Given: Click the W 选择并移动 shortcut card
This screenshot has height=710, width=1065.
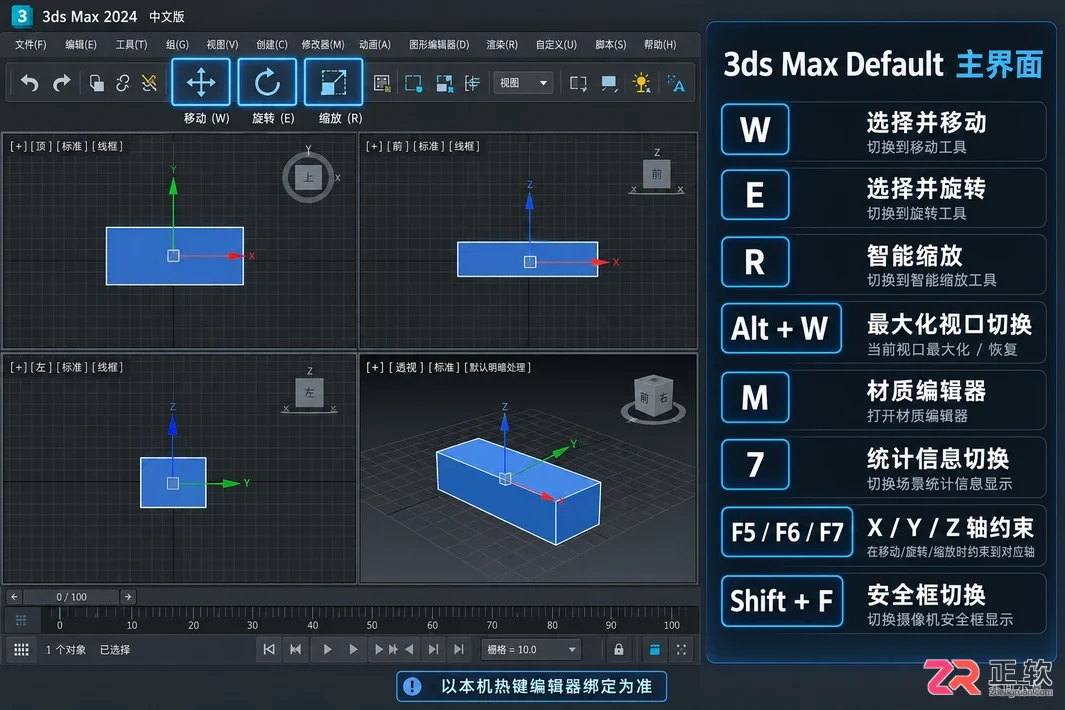Looking at the screenshot, I should point(883,131).
